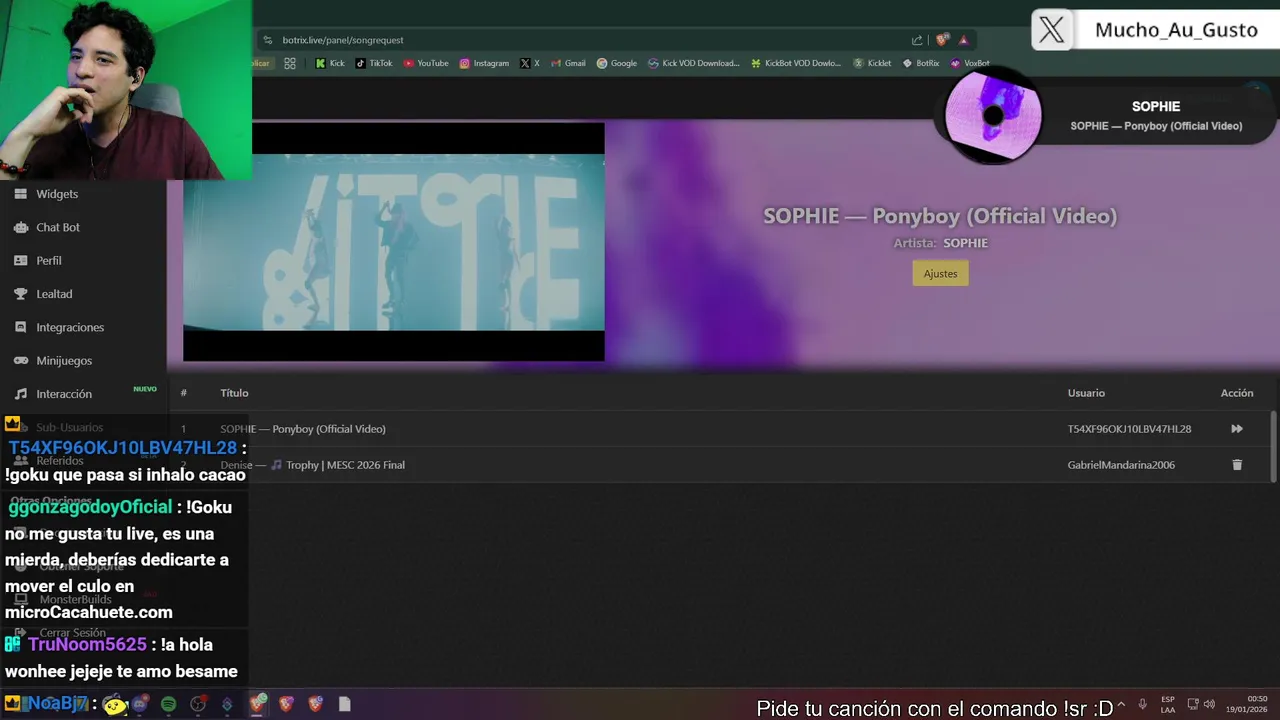This screenshot has height=720, width=1280.
Task: Click the GabrielMandarina2006 username cell
Action: (1121, 465)
